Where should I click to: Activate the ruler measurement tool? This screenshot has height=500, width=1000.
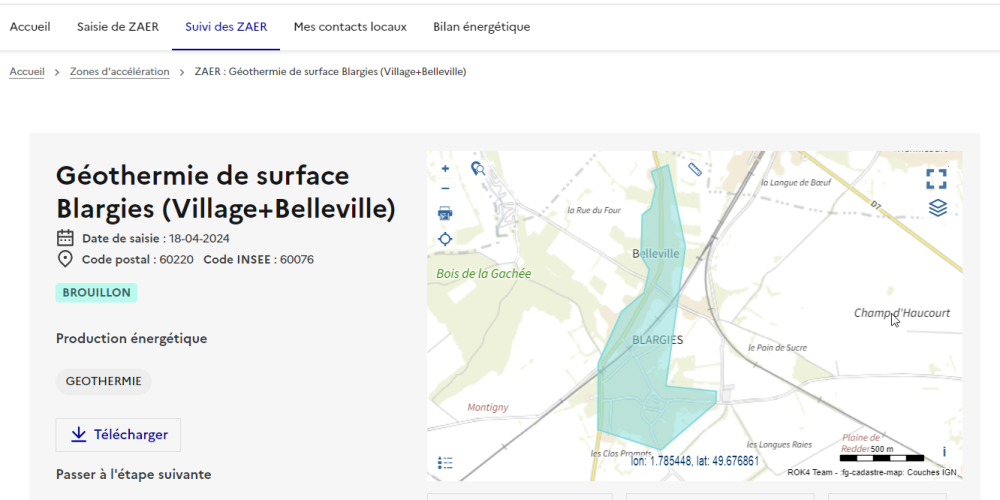pyautogui.click(x=696, y=169)
